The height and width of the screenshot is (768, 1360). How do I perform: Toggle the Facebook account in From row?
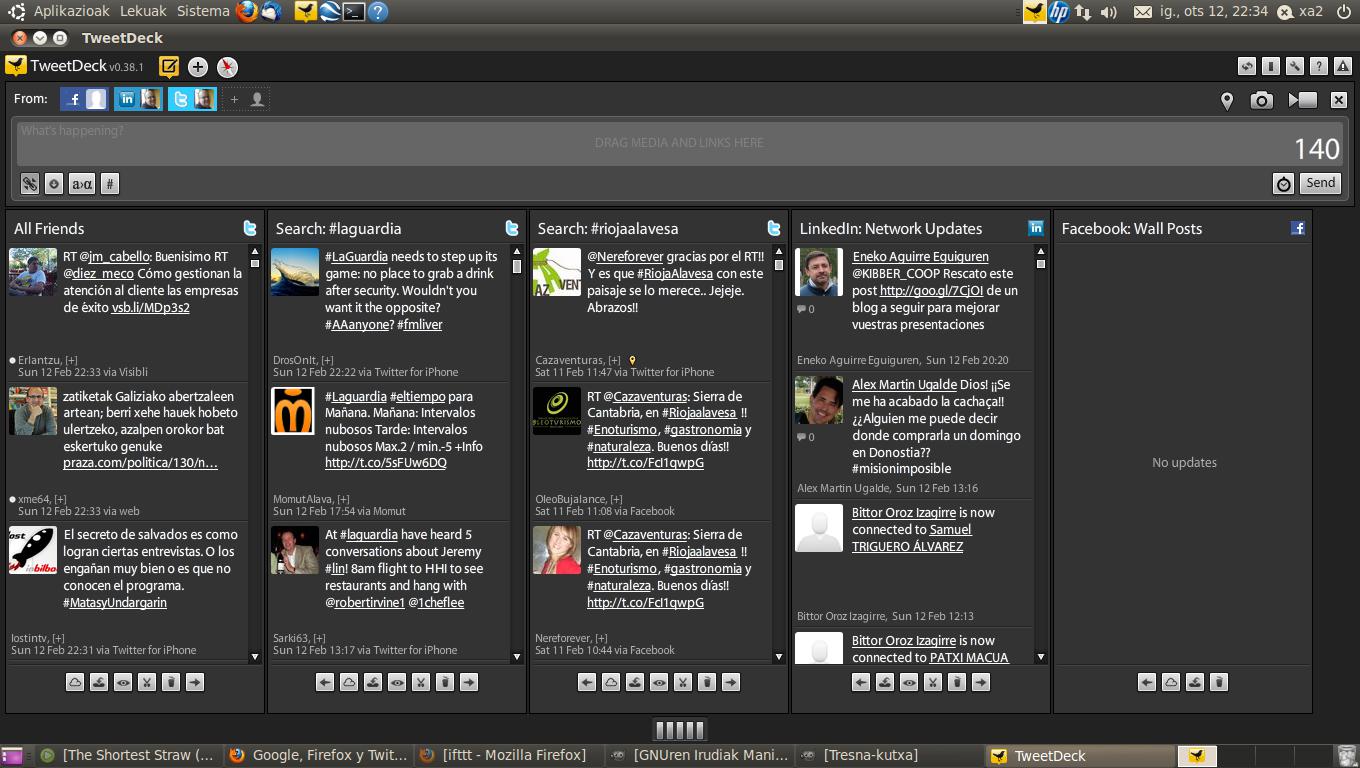pos(84,99)
